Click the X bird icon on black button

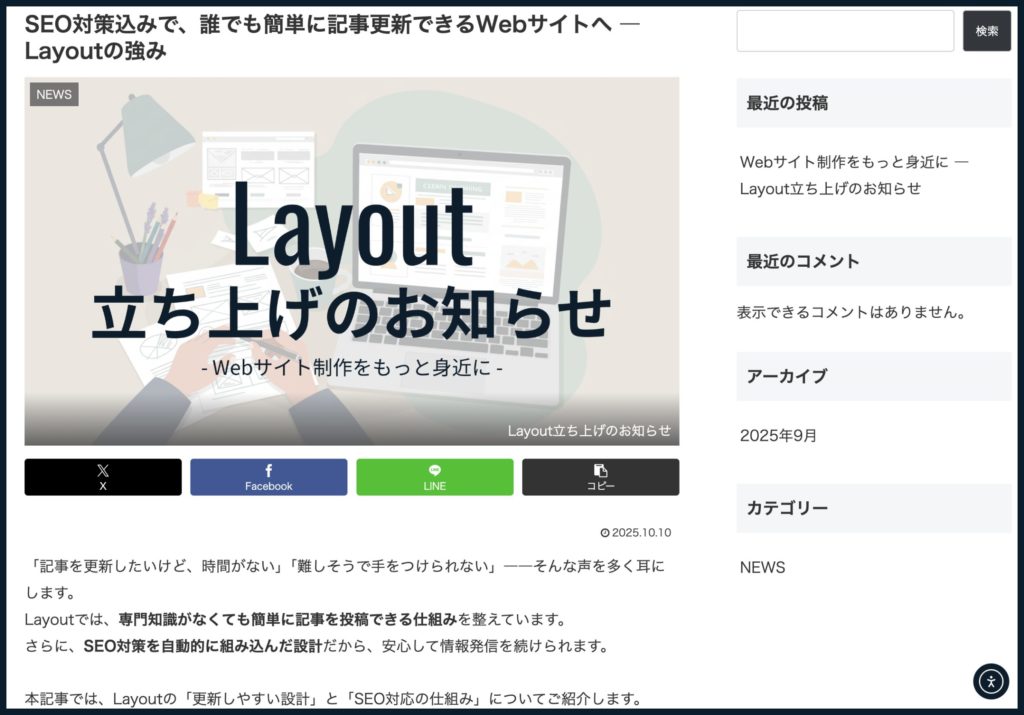click(x=102, y=470)
